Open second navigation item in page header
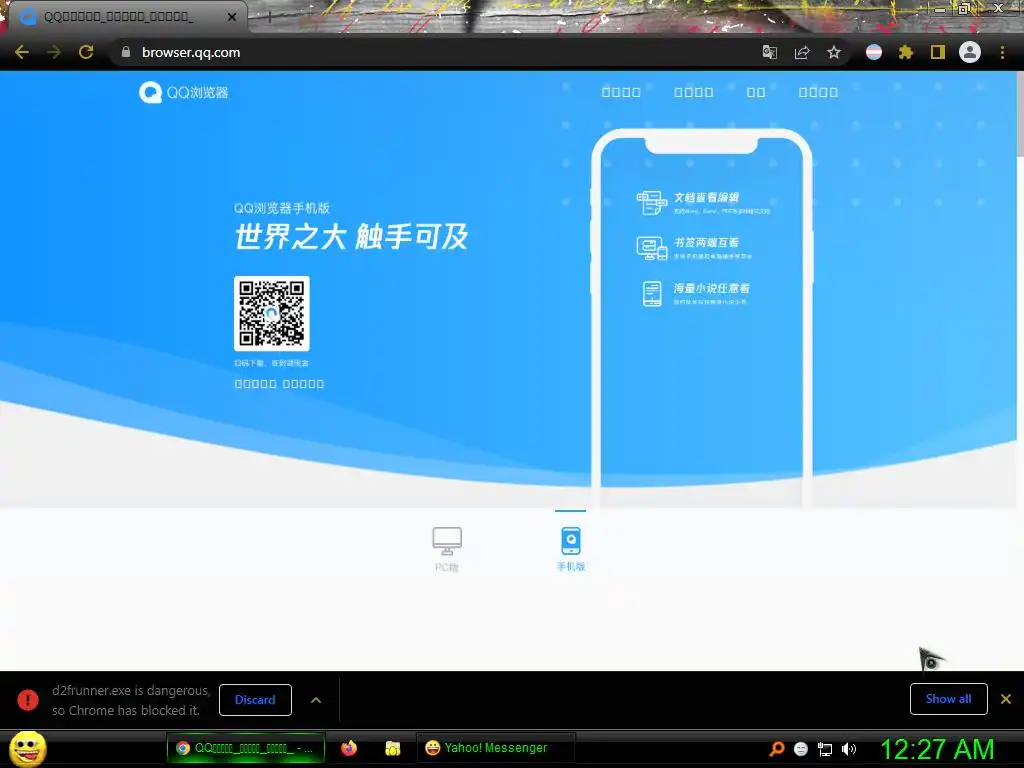1024x768 pixels. coord(694,92)
